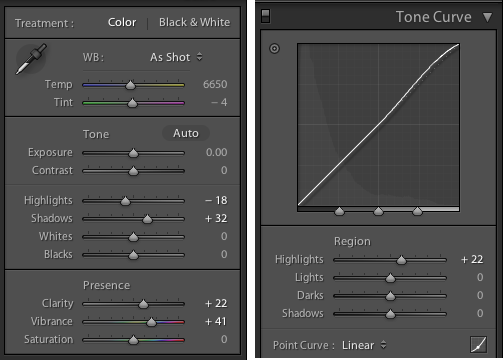503x360 pixels.
Task: Click on the tone curve graph line
Action: pyautogui.click(x=378, y=125)
